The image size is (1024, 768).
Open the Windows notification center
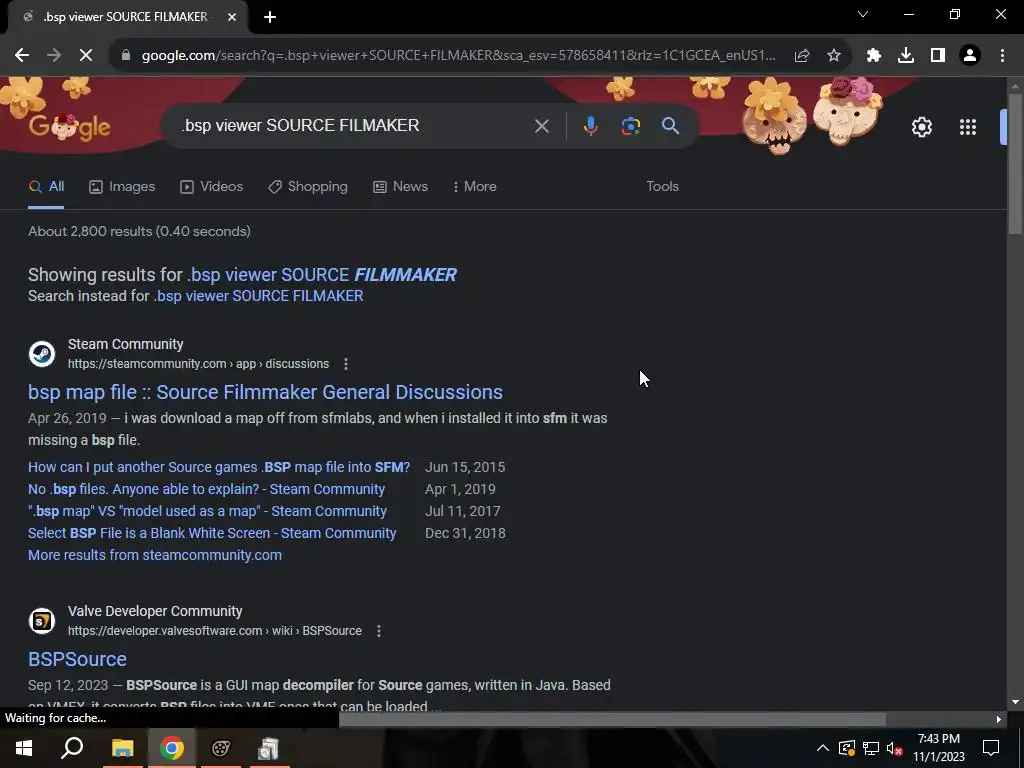pyautogui.click(x=991, y=748)
